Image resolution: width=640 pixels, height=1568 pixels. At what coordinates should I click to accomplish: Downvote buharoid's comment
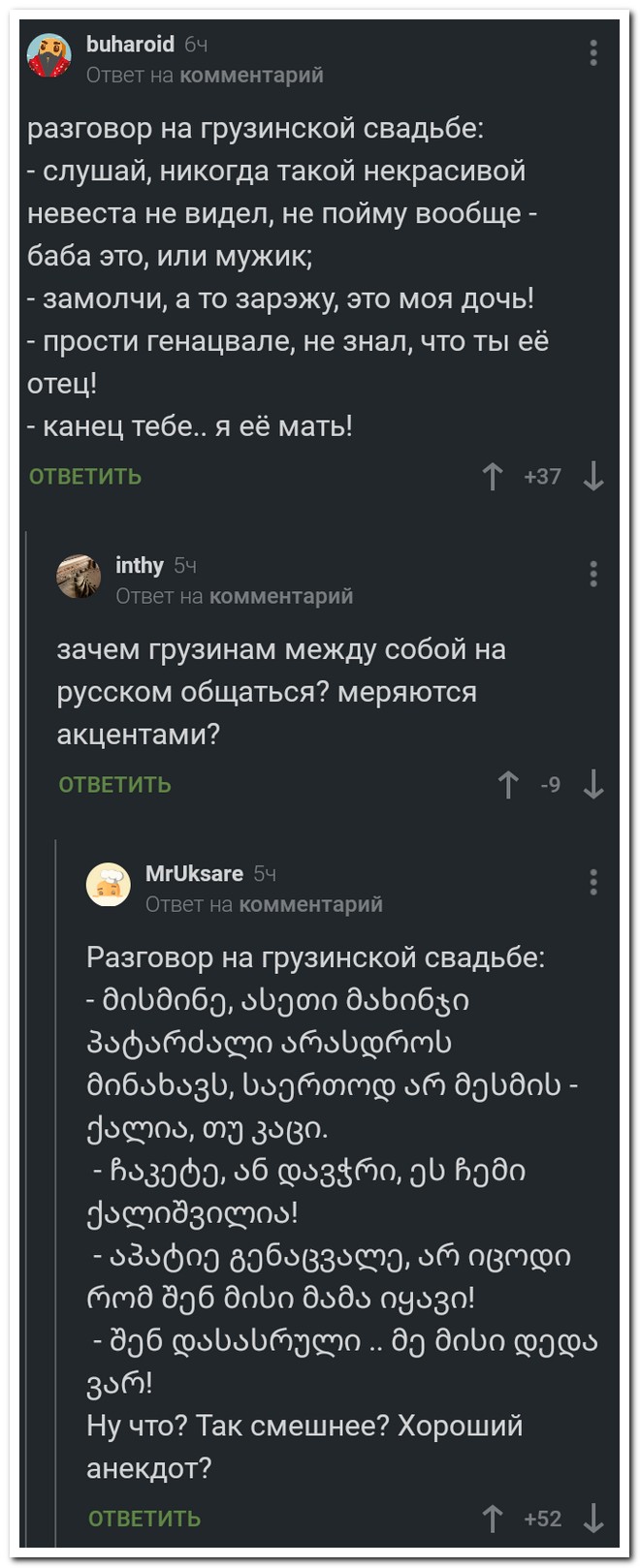pos(593,476)
